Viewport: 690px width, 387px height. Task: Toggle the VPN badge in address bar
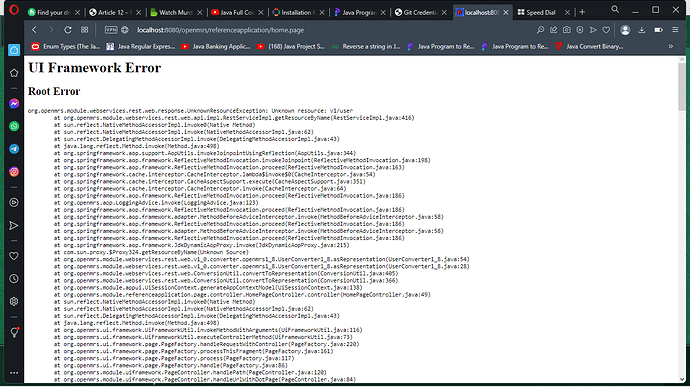[111, 30]
